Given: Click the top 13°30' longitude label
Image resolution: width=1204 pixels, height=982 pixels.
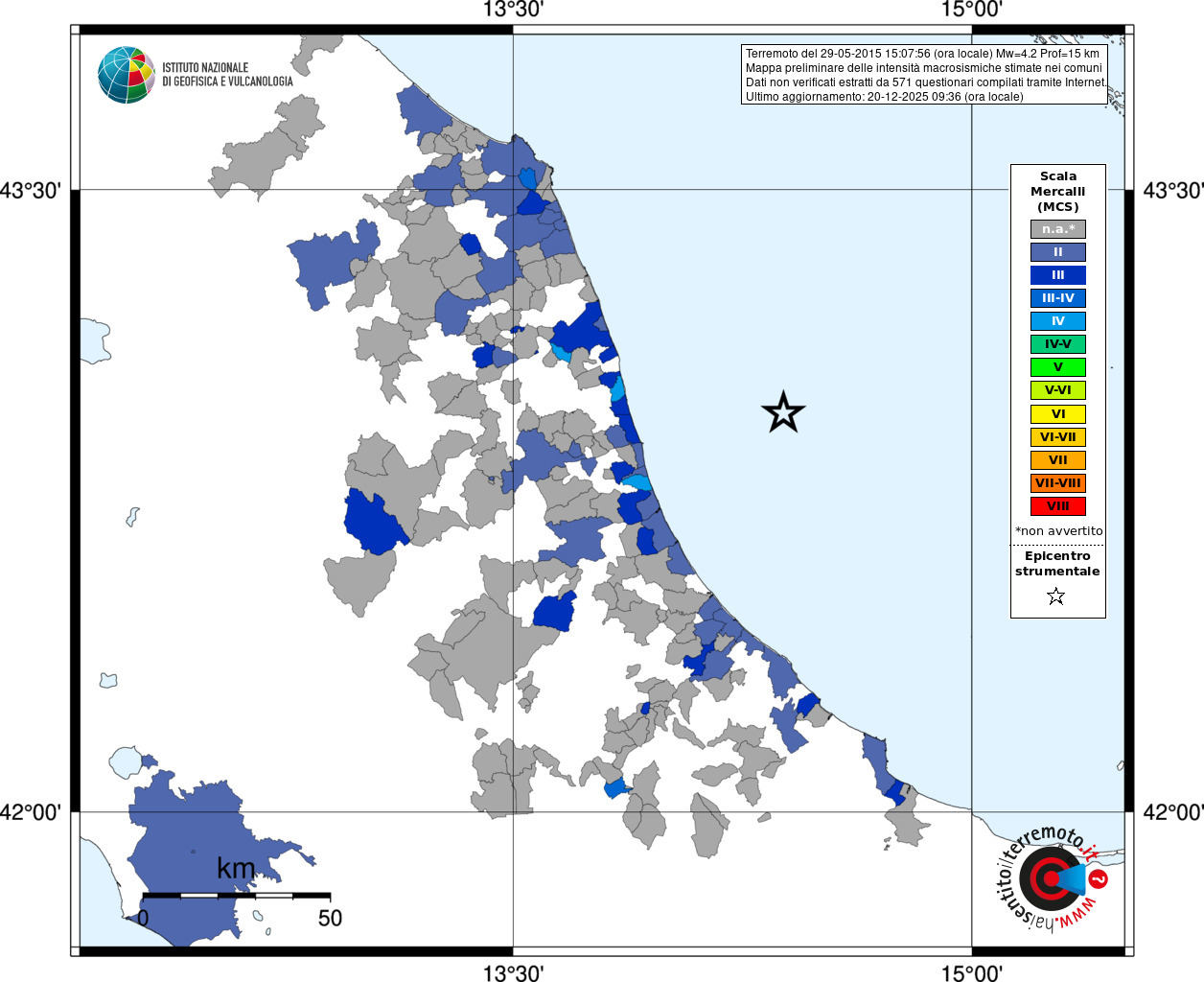Looking at the screenshot, I should coord(513,10).
